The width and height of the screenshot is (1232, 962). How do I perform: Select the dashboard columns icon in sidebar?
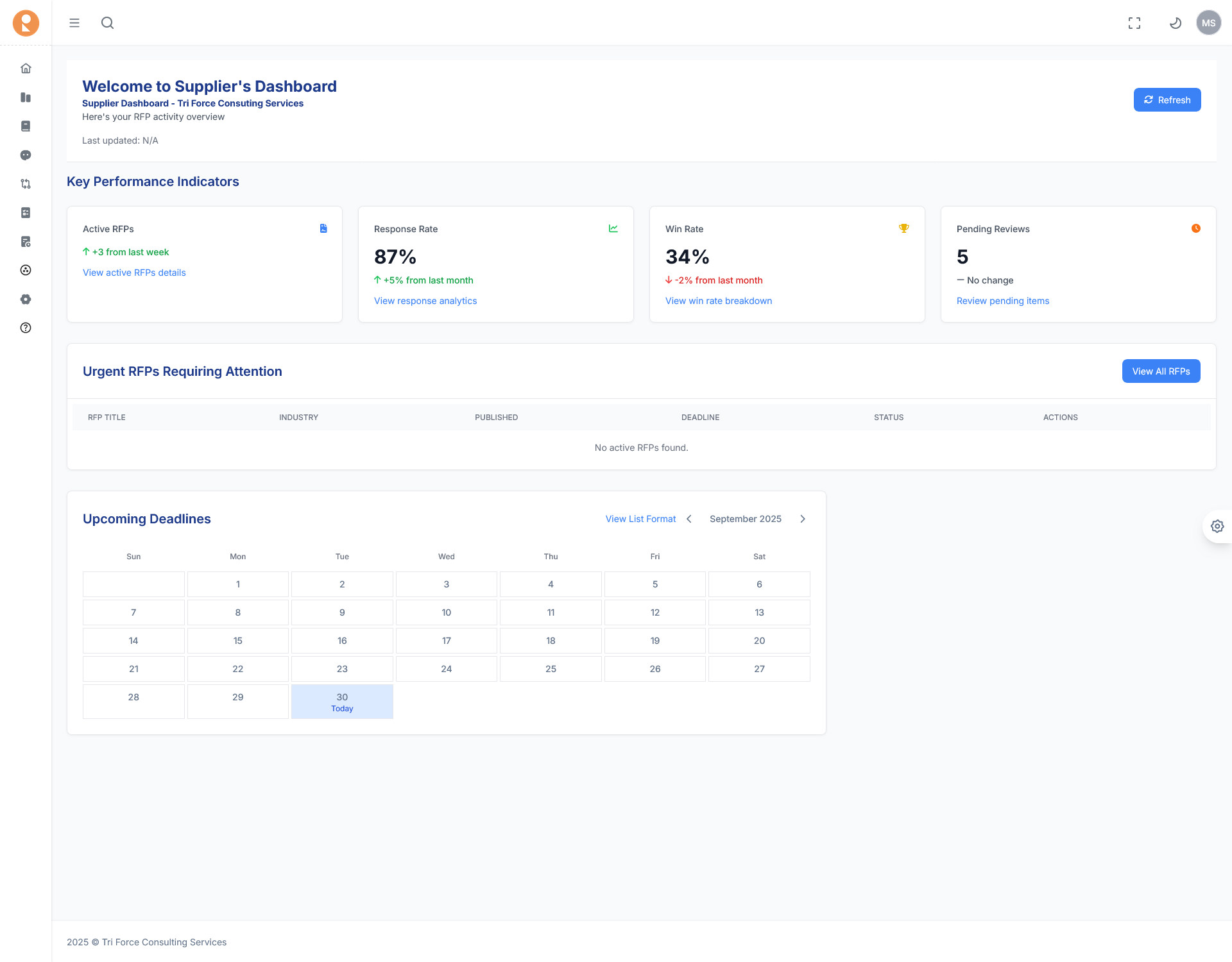pos(26,97)
